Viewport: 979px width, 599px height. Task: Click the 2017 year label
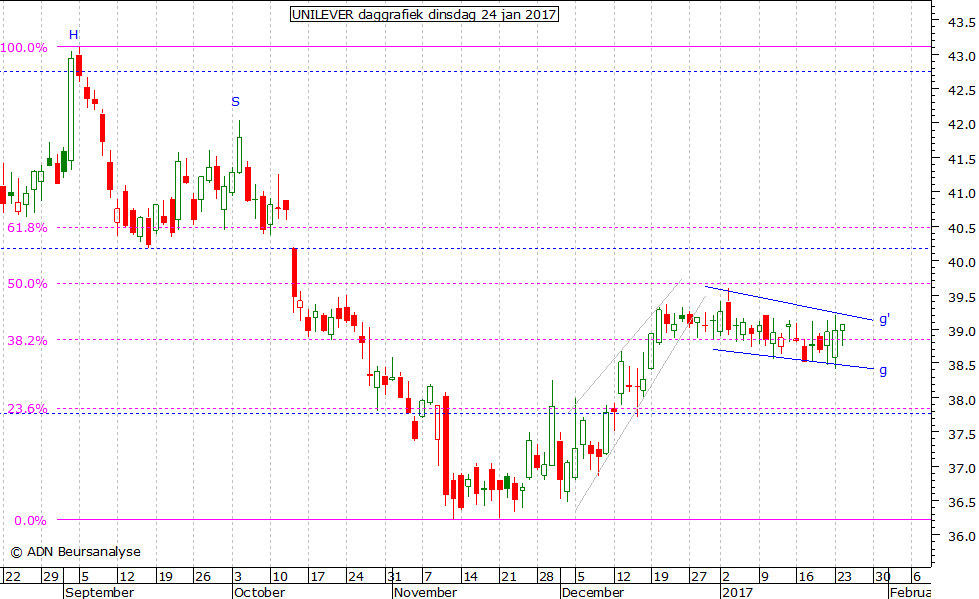point(737,592)
